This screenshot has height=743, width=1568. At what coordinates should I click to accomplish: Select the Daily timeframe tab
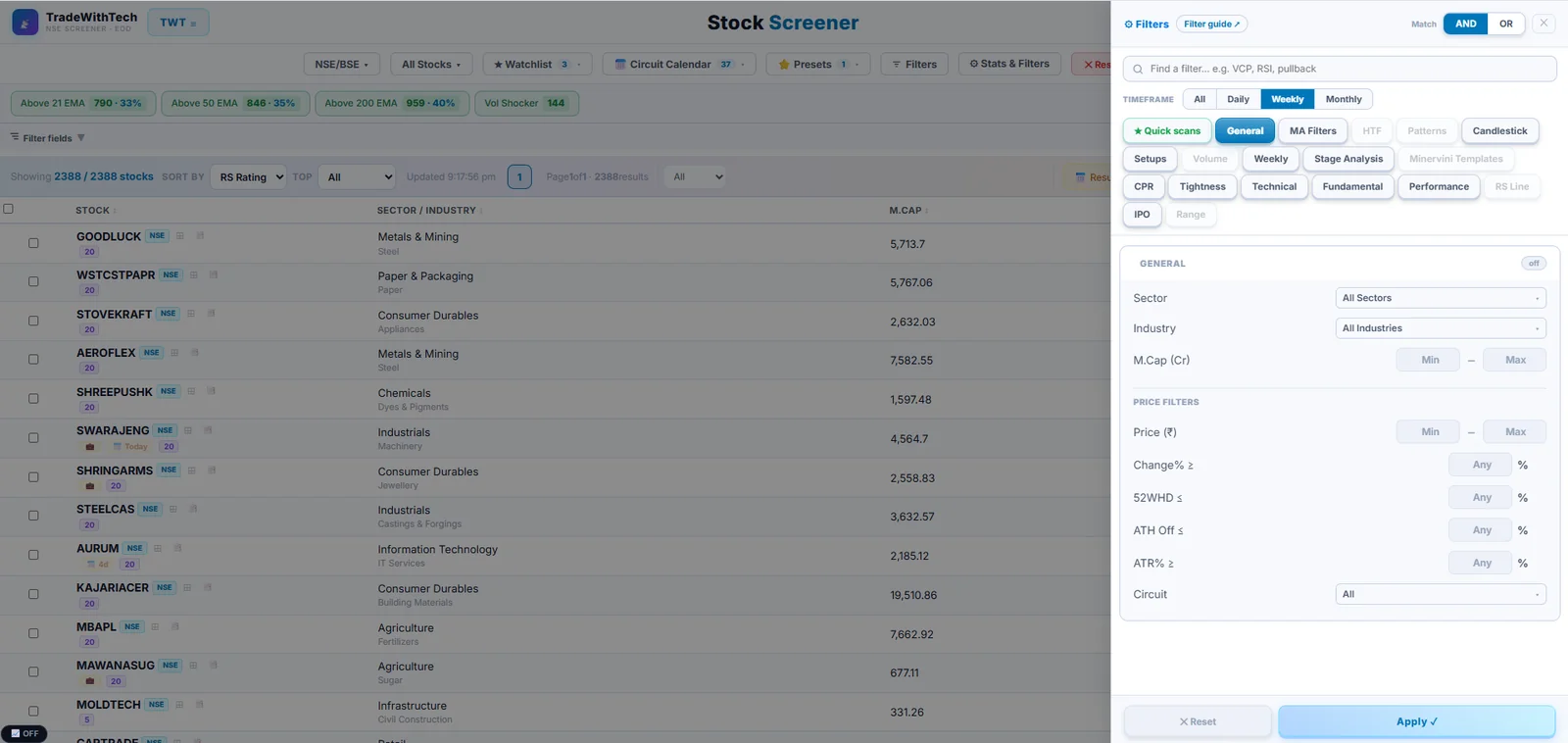point(1238,99)
